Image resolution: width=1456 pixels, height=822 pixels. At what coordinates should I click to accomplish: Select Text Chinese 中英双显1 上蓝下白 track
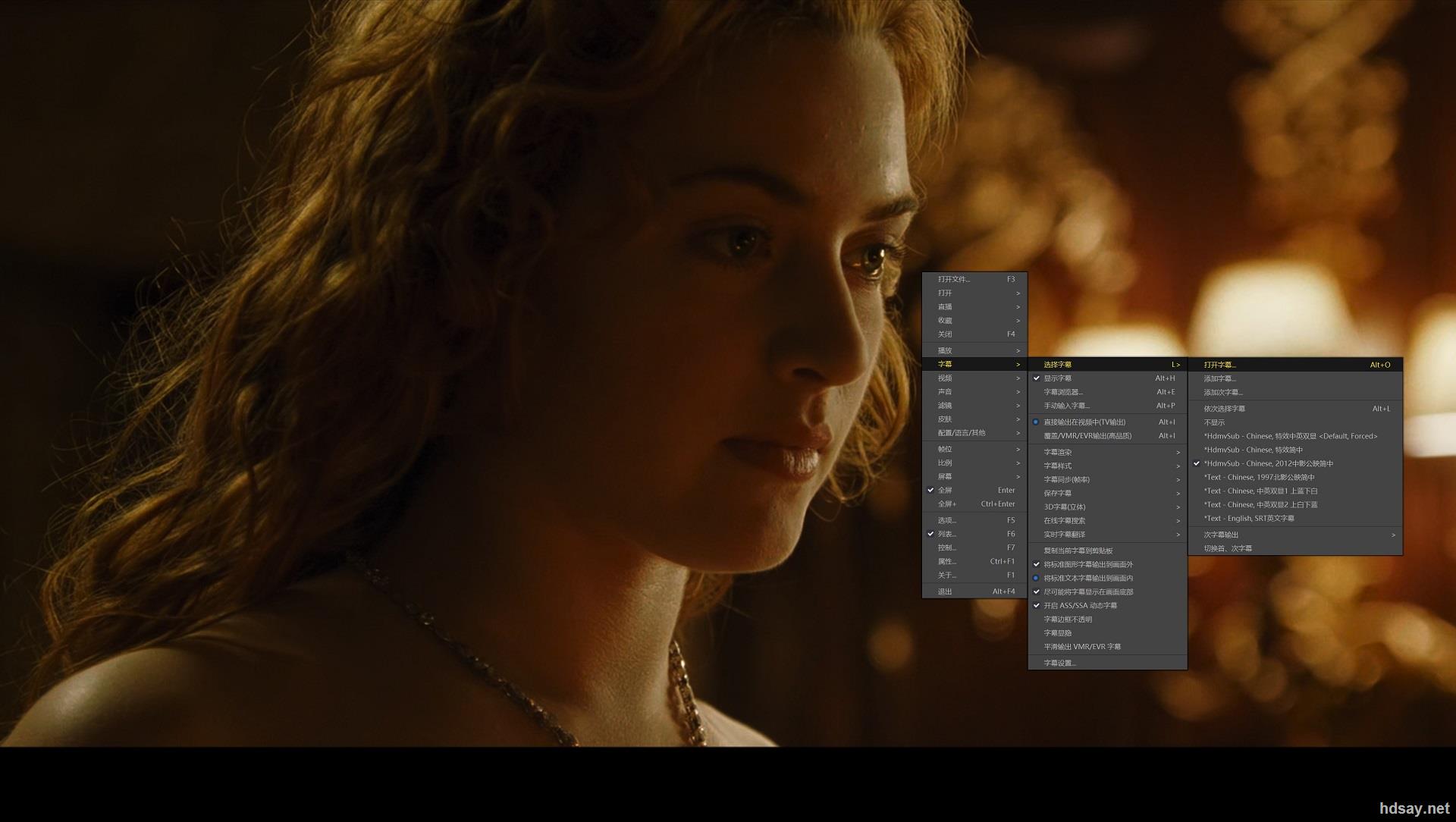click(x=1295, y=491)
